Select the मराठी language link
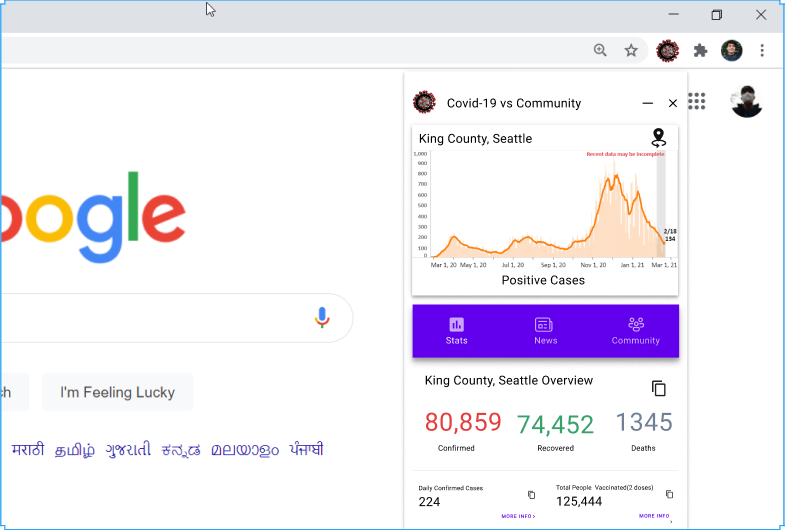Viewport: 785px width, 530px height. point(28,449)
